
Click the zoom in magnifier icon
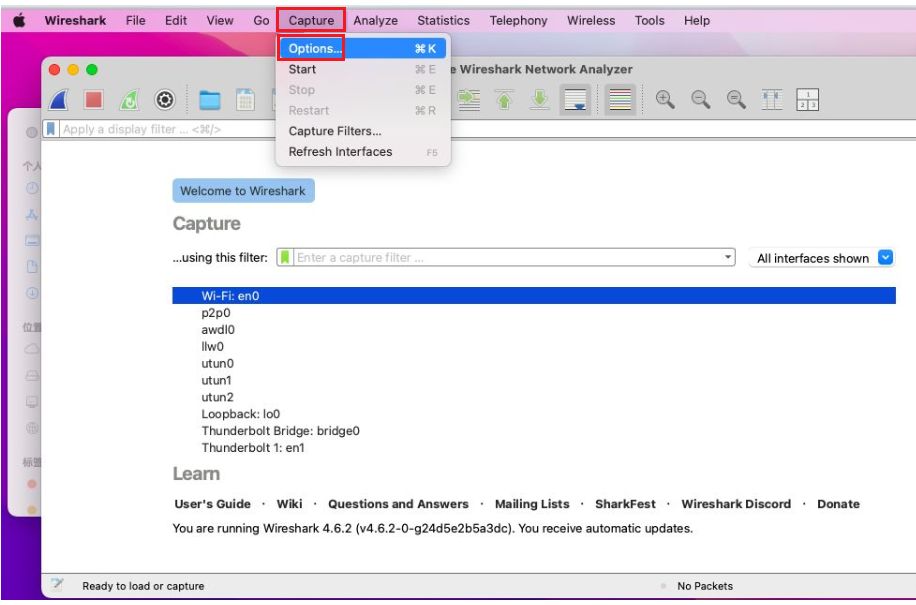665,99
